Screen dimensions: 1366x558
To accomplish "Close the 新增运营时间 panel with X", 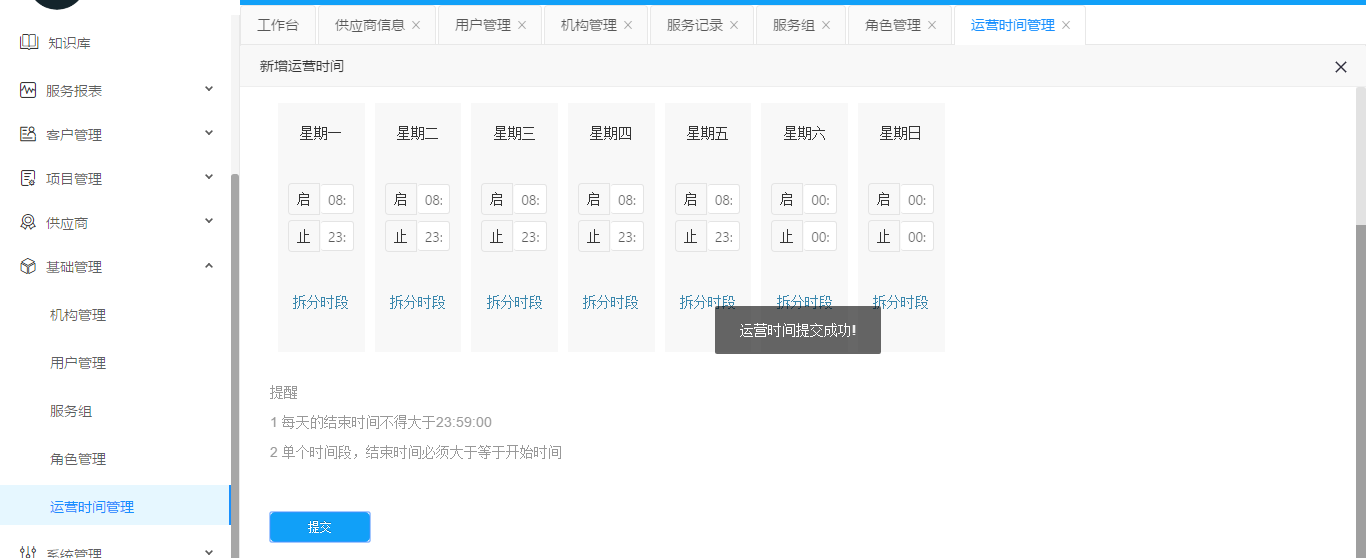I will [x=1341, y=67].
